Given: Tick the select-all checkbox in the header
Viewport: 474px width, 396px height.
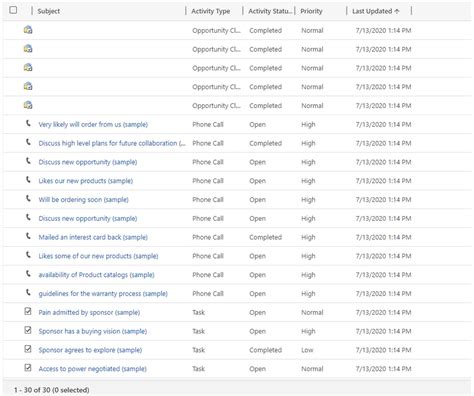Looking at the screenshot, I should 13,10.
